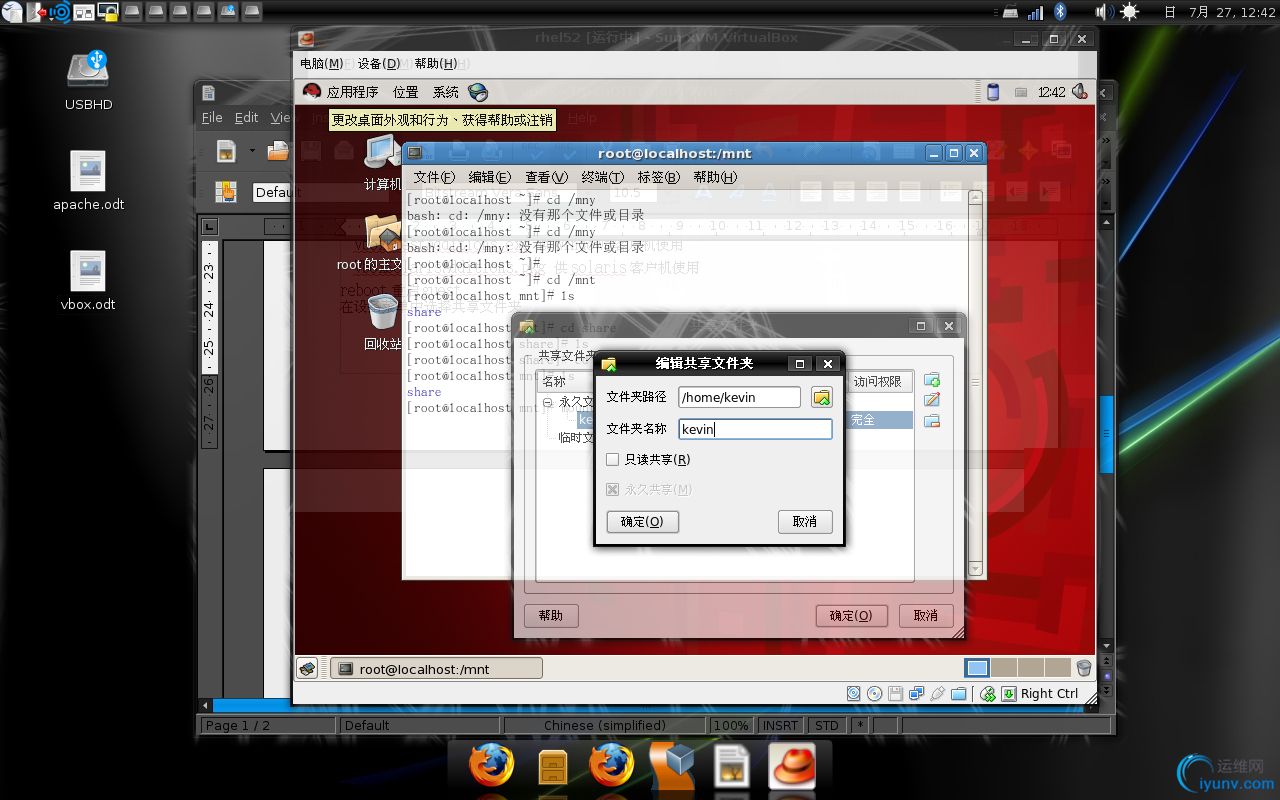Open the OpenOffice Writer Edit menu

point(247,117)
